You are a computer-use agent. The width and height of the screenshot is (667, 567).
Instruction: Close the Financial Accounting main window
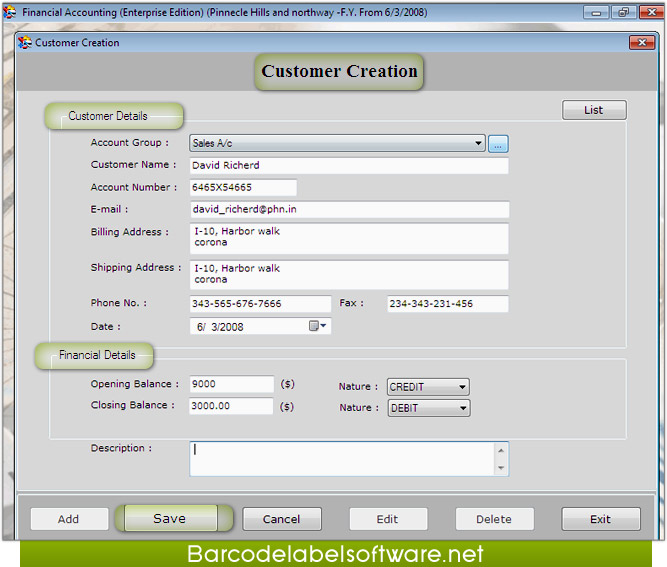click(651, 12)
